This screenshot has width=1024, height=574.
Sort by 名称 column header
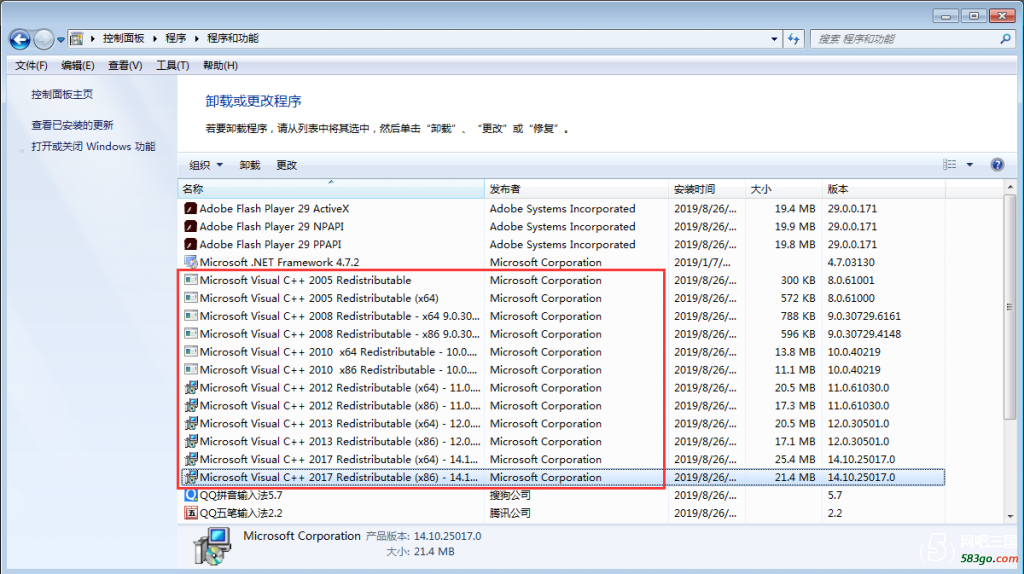330,189
